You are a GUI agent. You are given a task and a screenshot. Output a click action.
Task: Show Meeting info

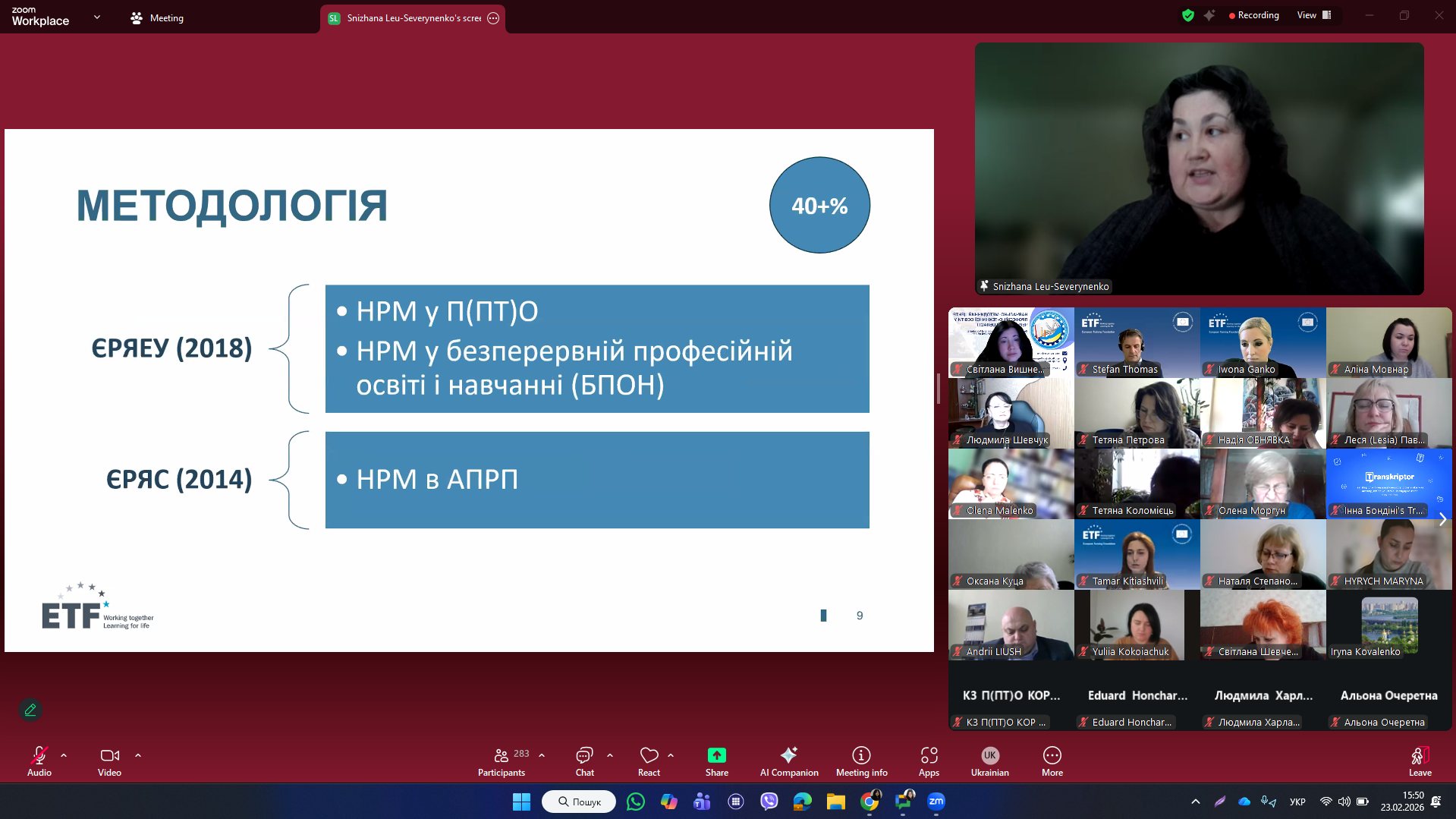[861, 761]
